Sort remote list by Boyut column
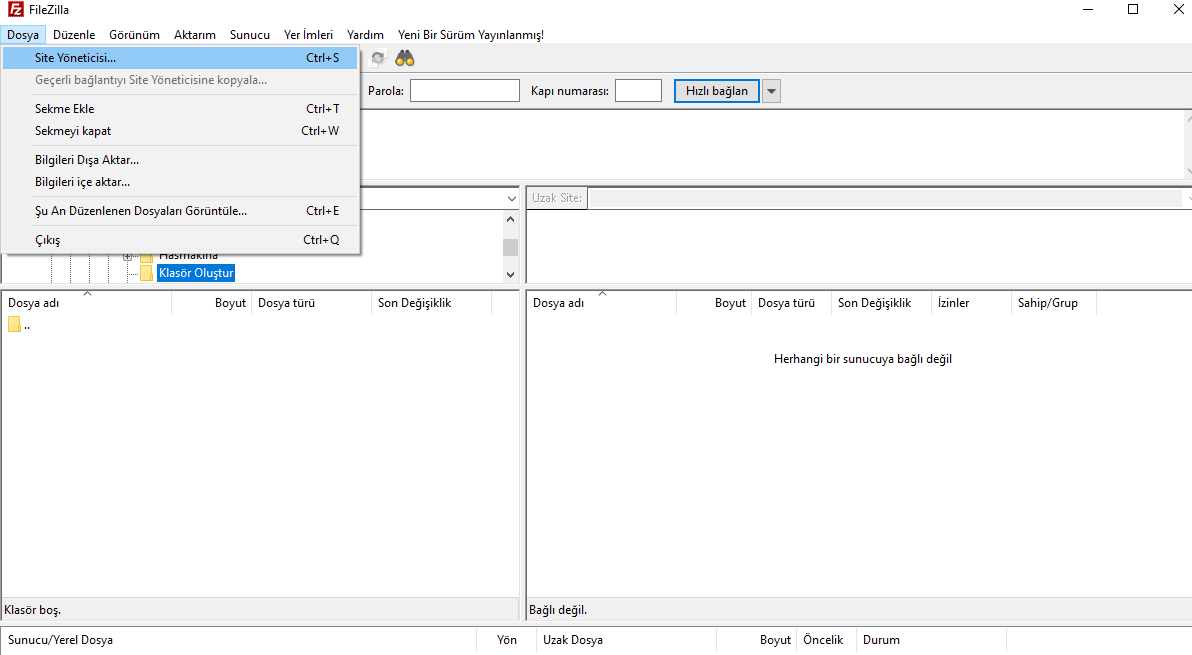Viewport: 1192px width, 655px height. point(714,302)
